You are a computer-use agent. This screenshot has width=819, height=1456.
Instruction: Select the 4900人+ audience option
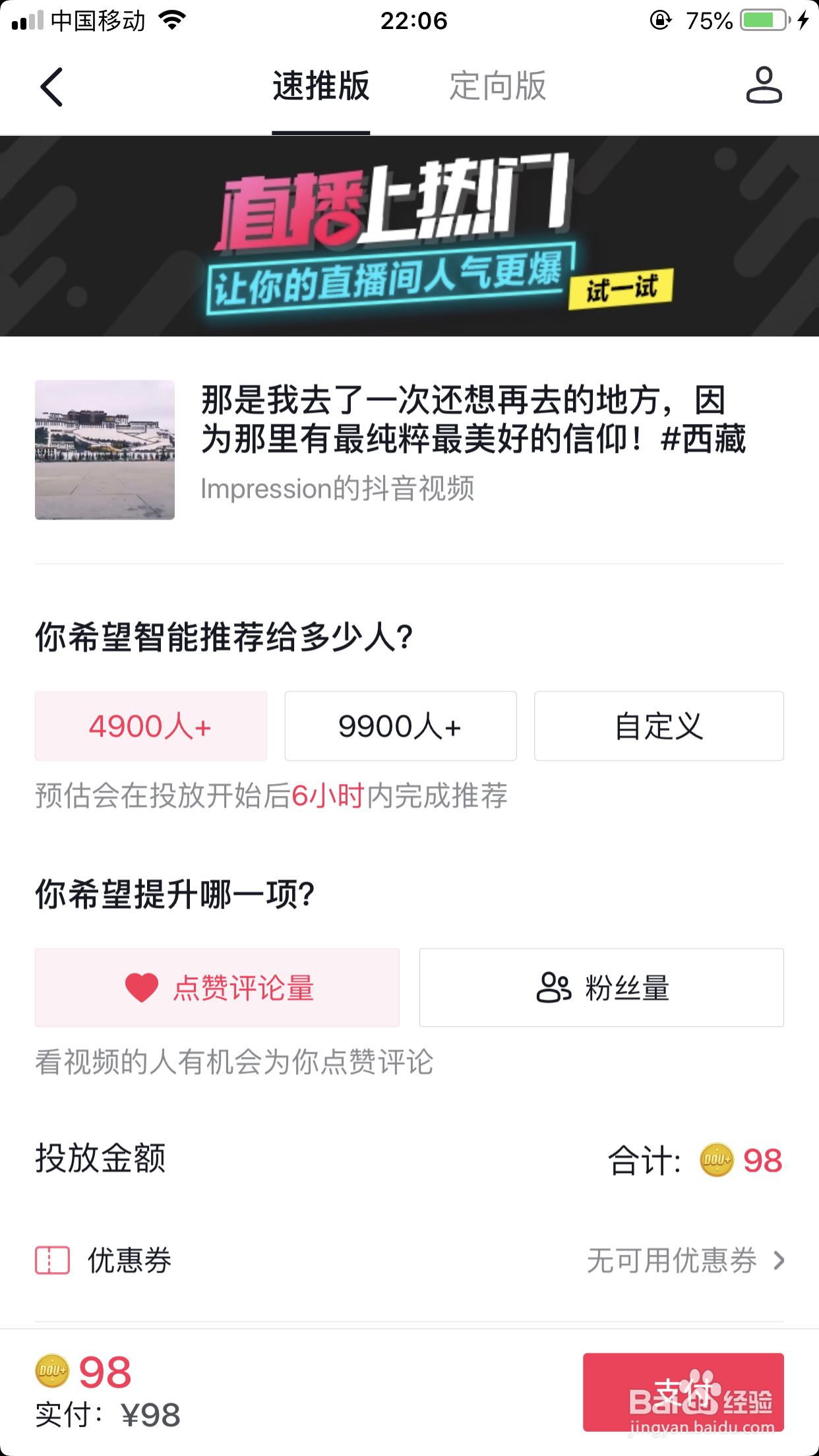pos(151,726)
